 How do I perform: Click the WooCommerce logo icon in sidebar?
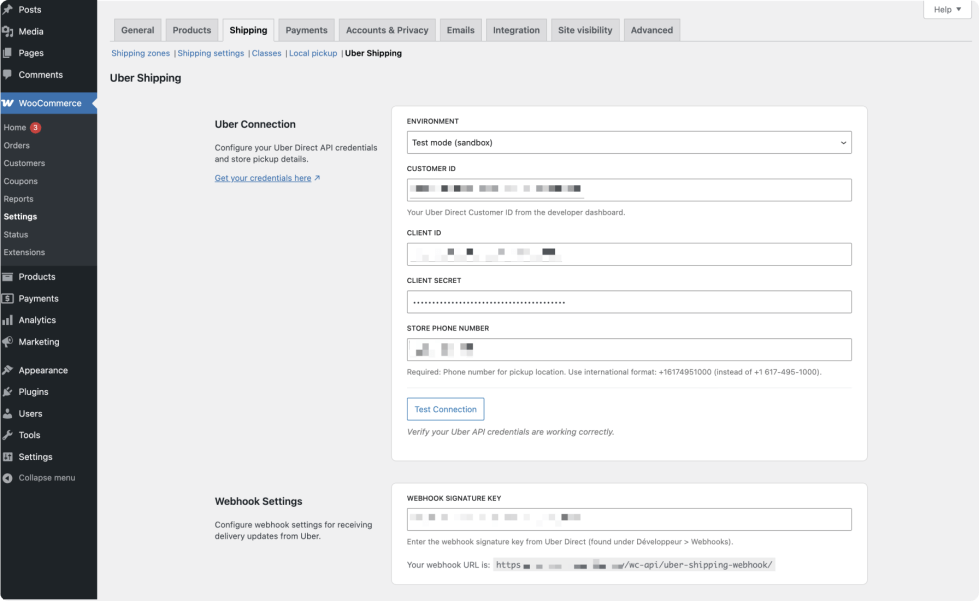click(x=8, y=103)
